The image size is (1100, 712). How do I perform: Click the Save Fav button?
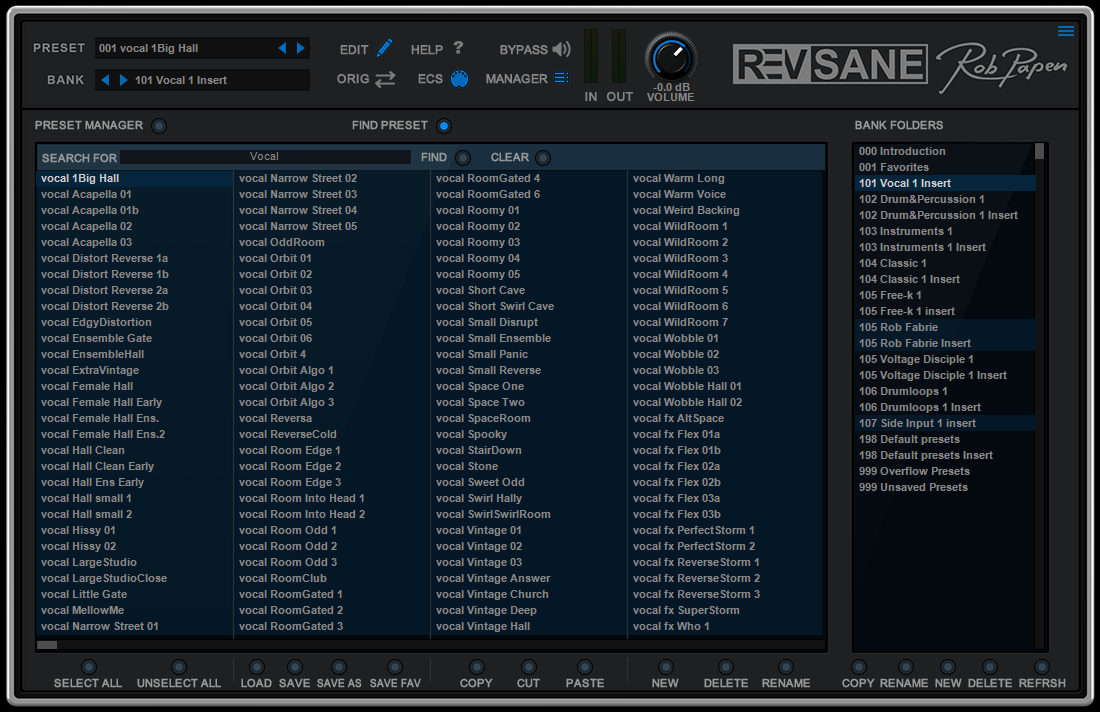coord(395,667)
